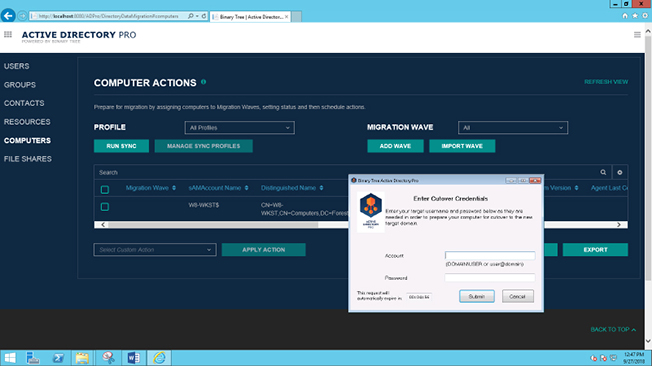
Task: Go to Contacts in the sidebar
Action: (x=24, y=103)
